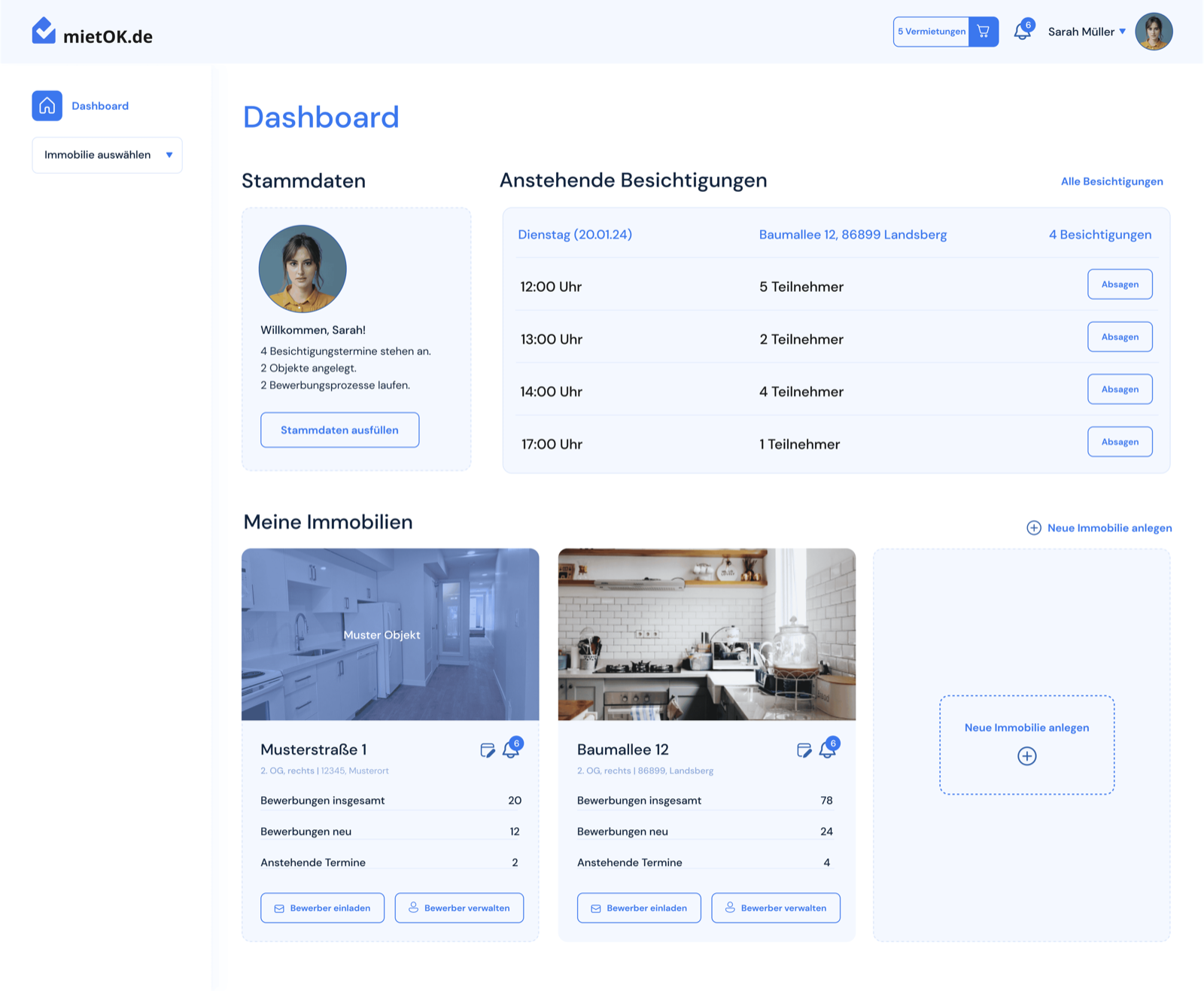This screenshot has width=1204, height=991.
Task: Cancel the 12:00 Uhr viewing with Absagen
Action: 1120,284
